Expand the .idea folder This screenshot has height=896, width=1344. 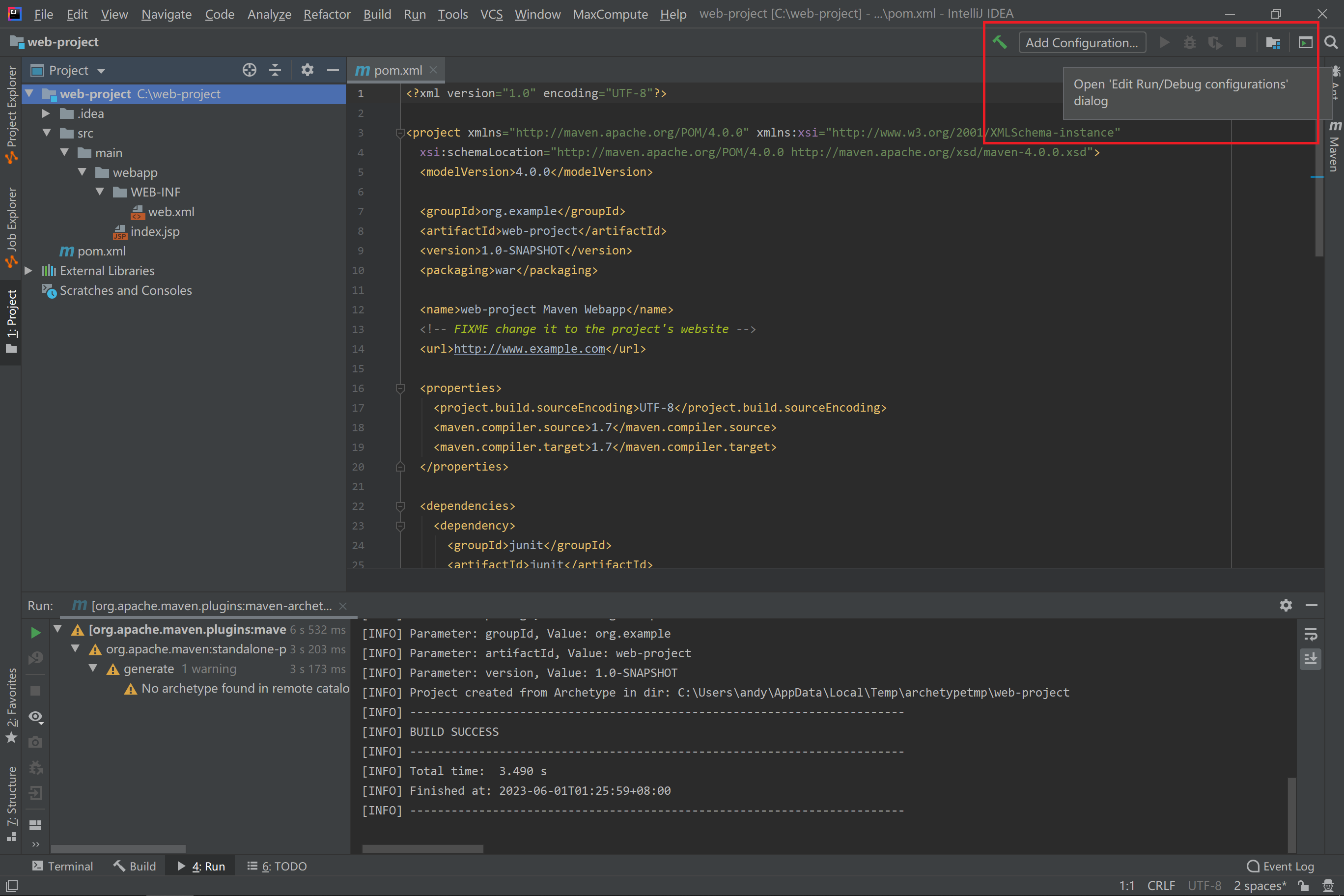coord(46,113)
